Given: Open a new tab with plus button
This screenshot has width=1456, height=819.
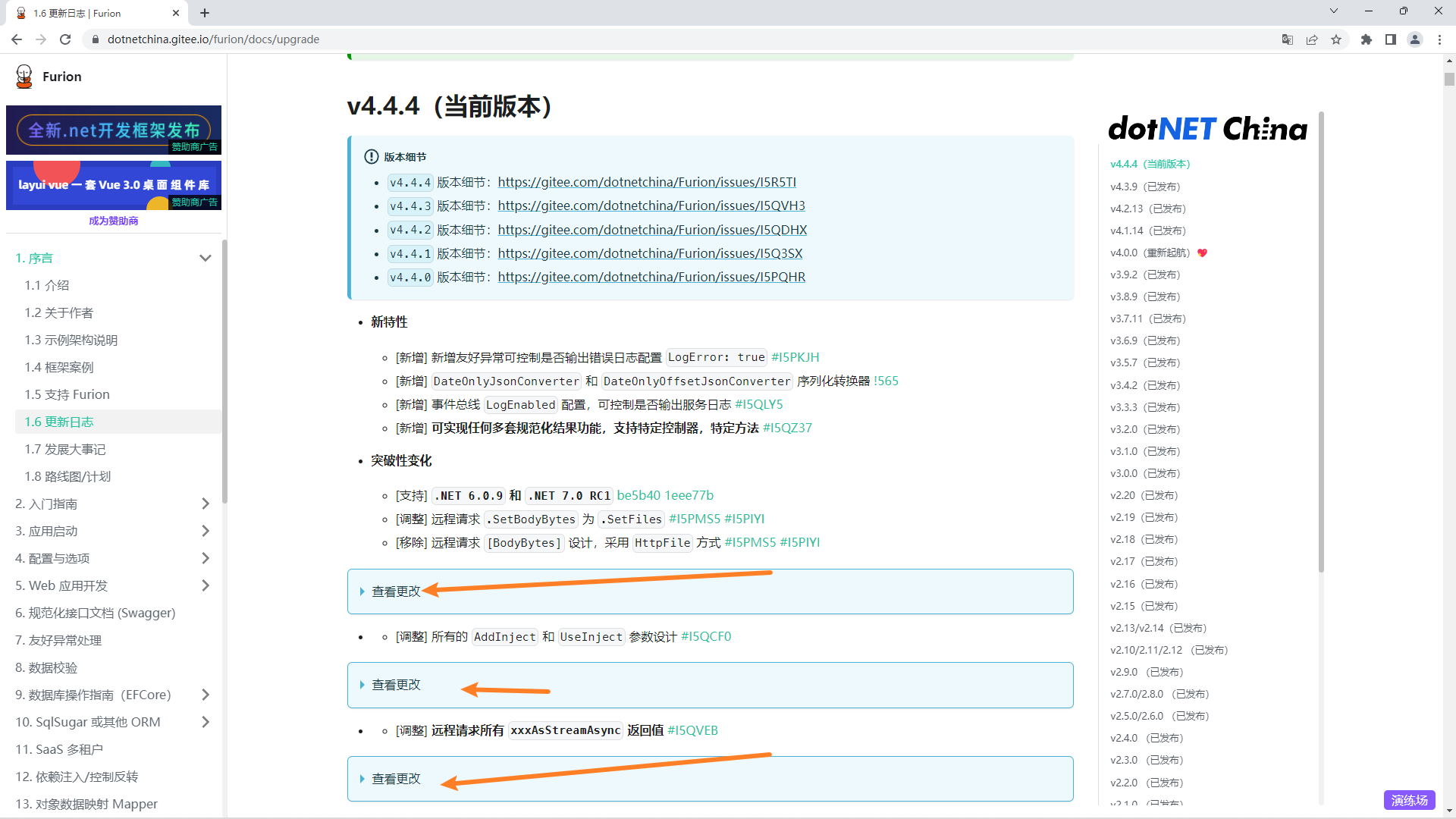Looking at the screenshot, I should (x=205, y=13).
